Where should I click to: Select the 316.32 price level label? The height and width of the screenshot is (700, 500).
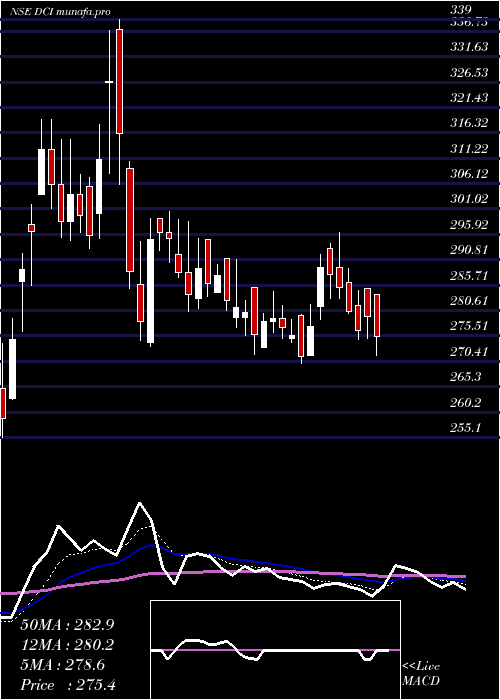(x=469, y=123)
